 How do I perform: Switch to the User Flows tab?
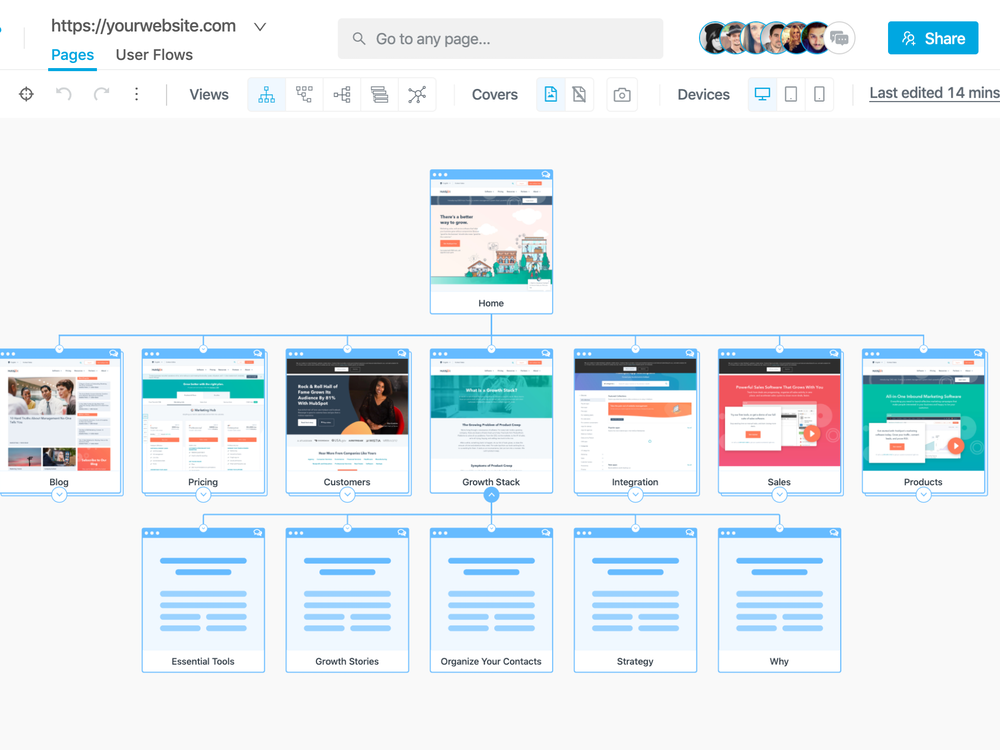tap(154, 55)
